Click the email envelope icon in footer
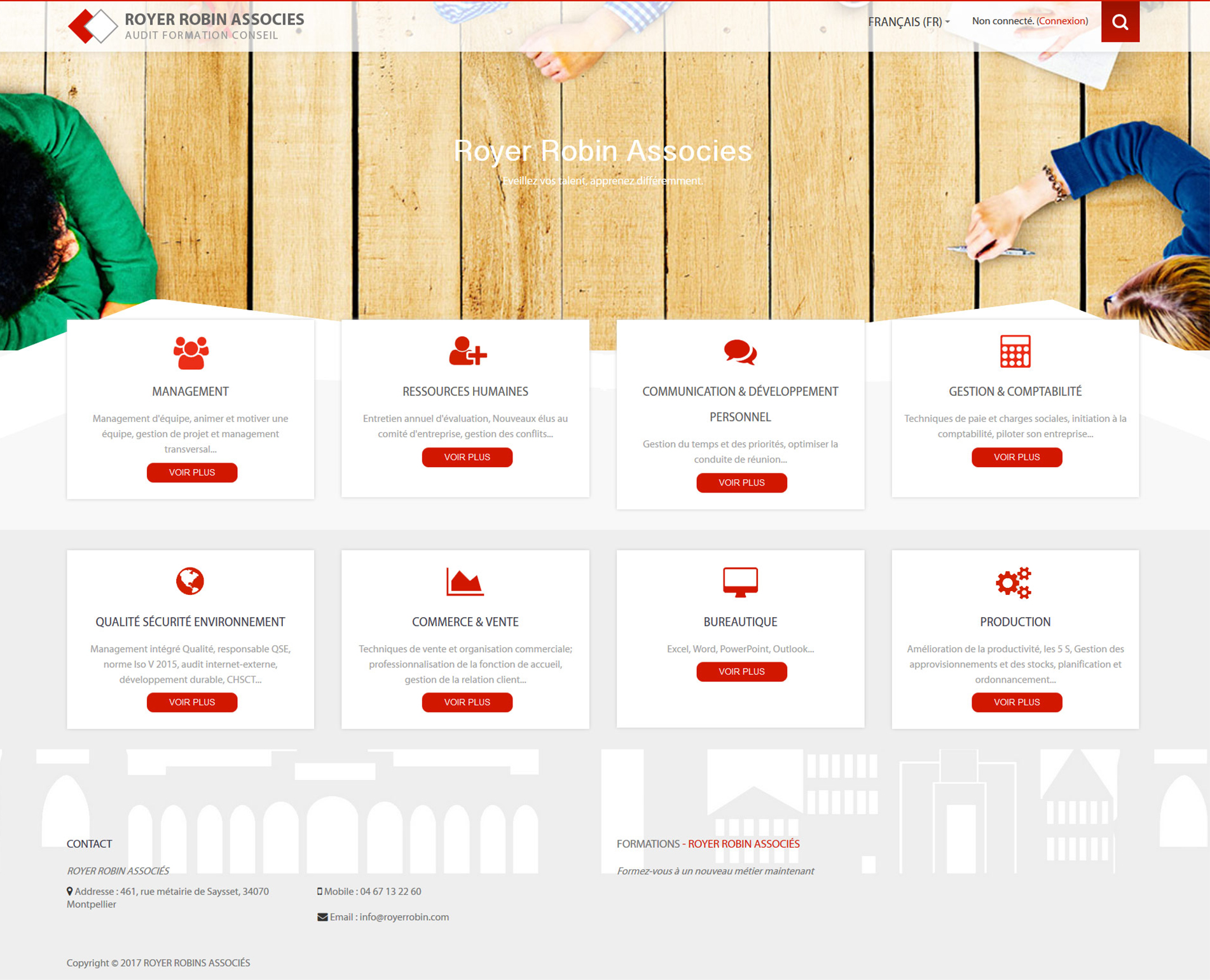 point(322,917)
